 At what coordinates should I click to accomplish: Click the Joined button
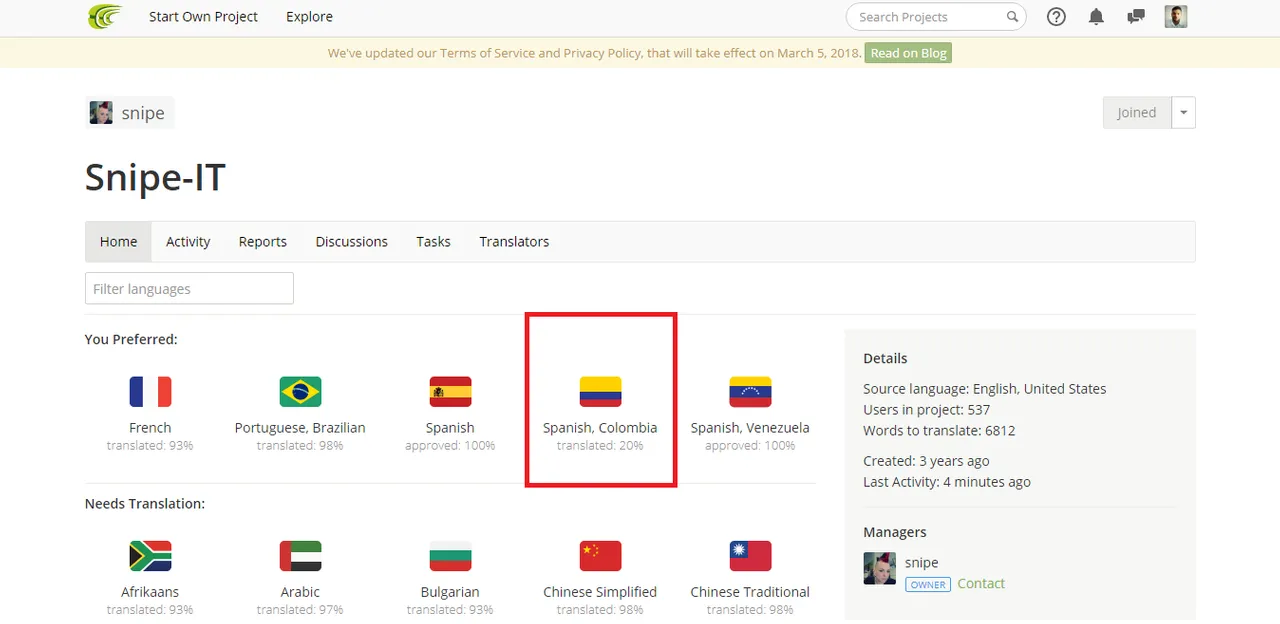click(1136, 113)
